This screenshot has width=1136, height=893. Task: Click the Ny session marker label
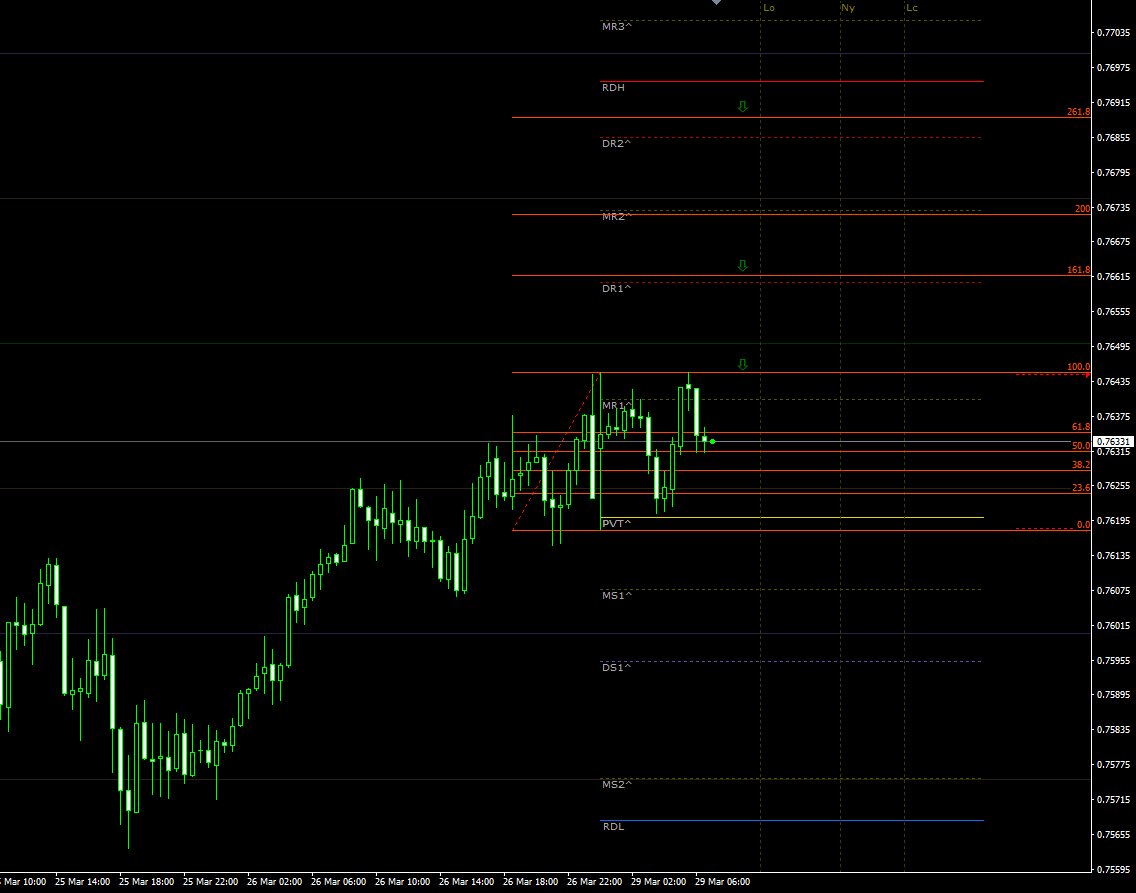tap(848, 8)
